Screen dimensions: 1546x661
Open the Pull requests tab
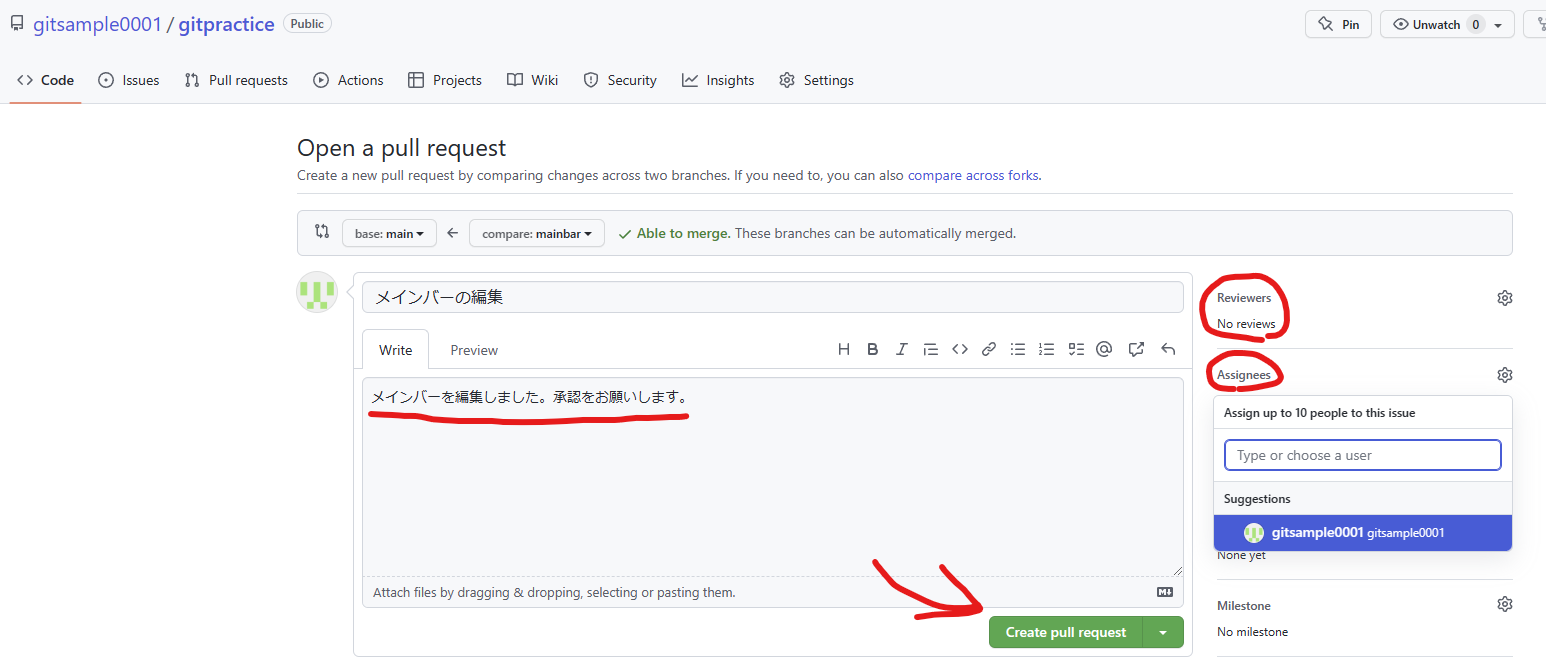[236, 80]
